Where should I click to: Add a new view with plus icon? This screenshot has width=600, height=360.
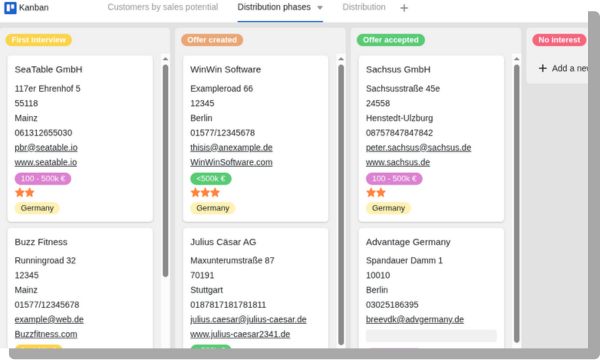404,8
